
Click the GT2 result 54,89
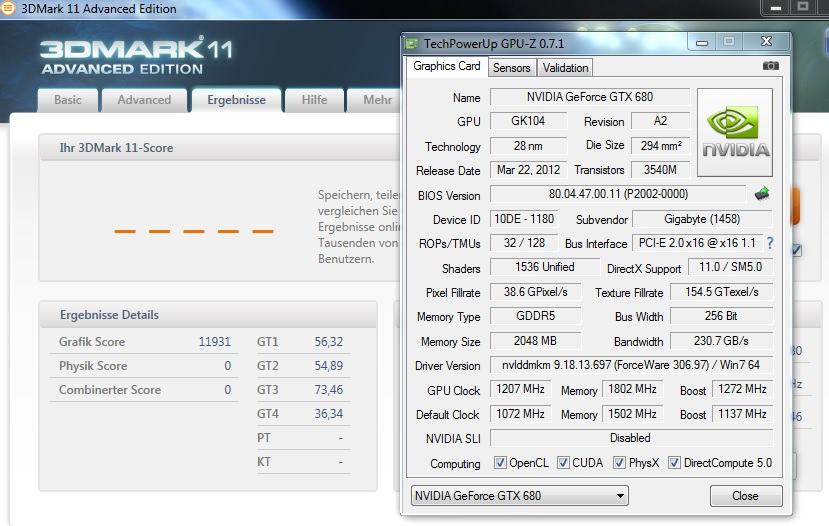pos(329,366)
